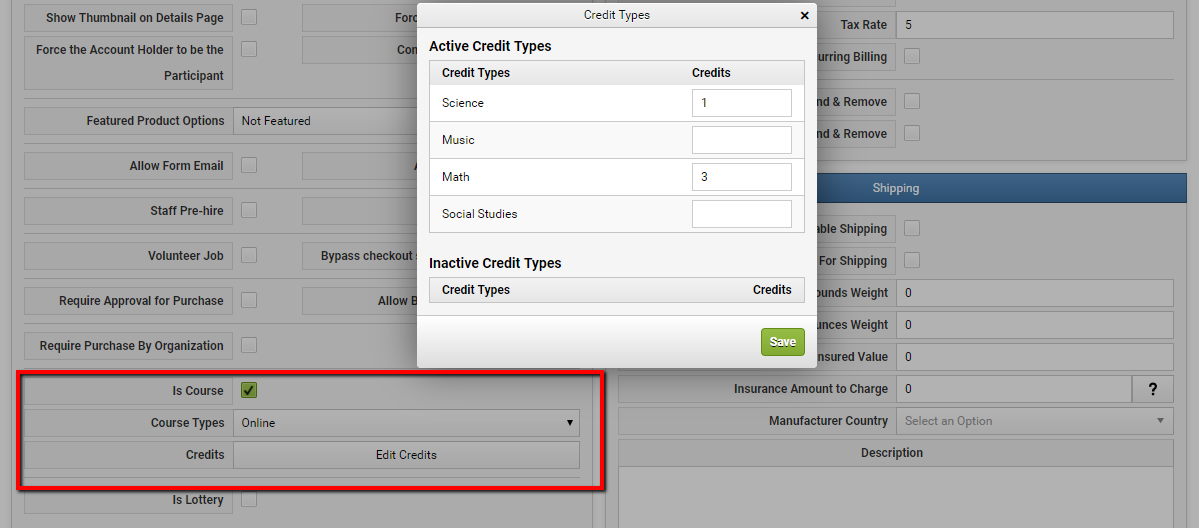This screenshot has width=1199, height=528.
Task: Click the 'Math' credit type label
Action: pos(456,177)
